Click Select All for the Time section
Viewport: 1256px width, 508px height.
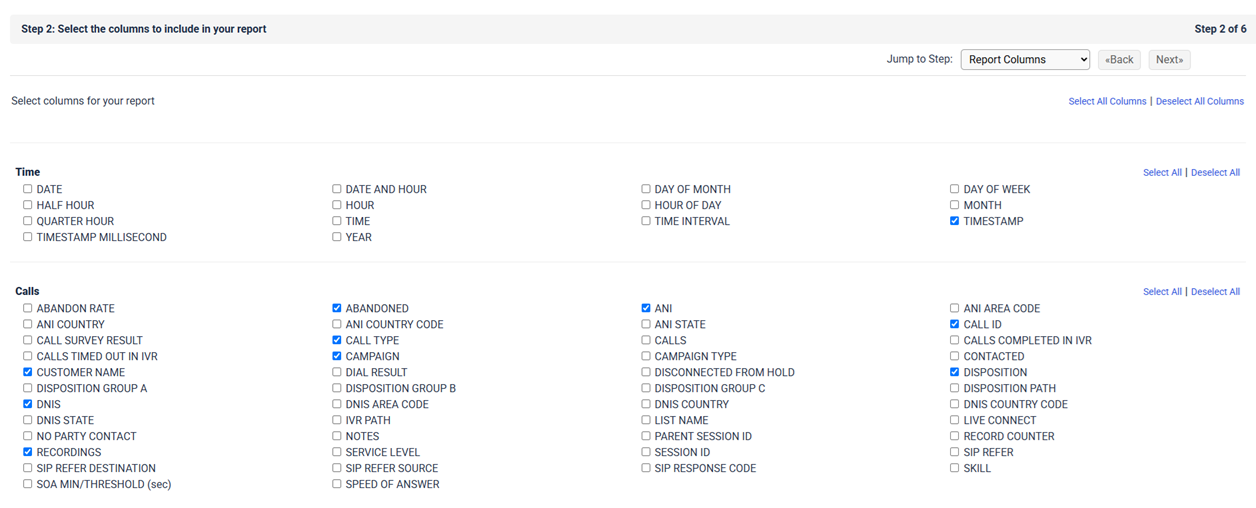click(x=1162, y=173)
